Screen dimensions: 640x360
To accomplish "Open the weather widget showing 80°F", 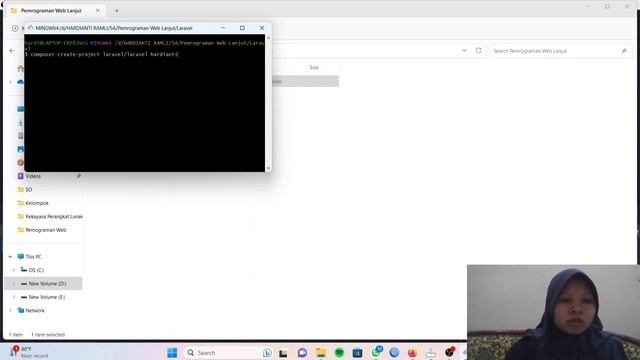I will [x=29, y=352].
